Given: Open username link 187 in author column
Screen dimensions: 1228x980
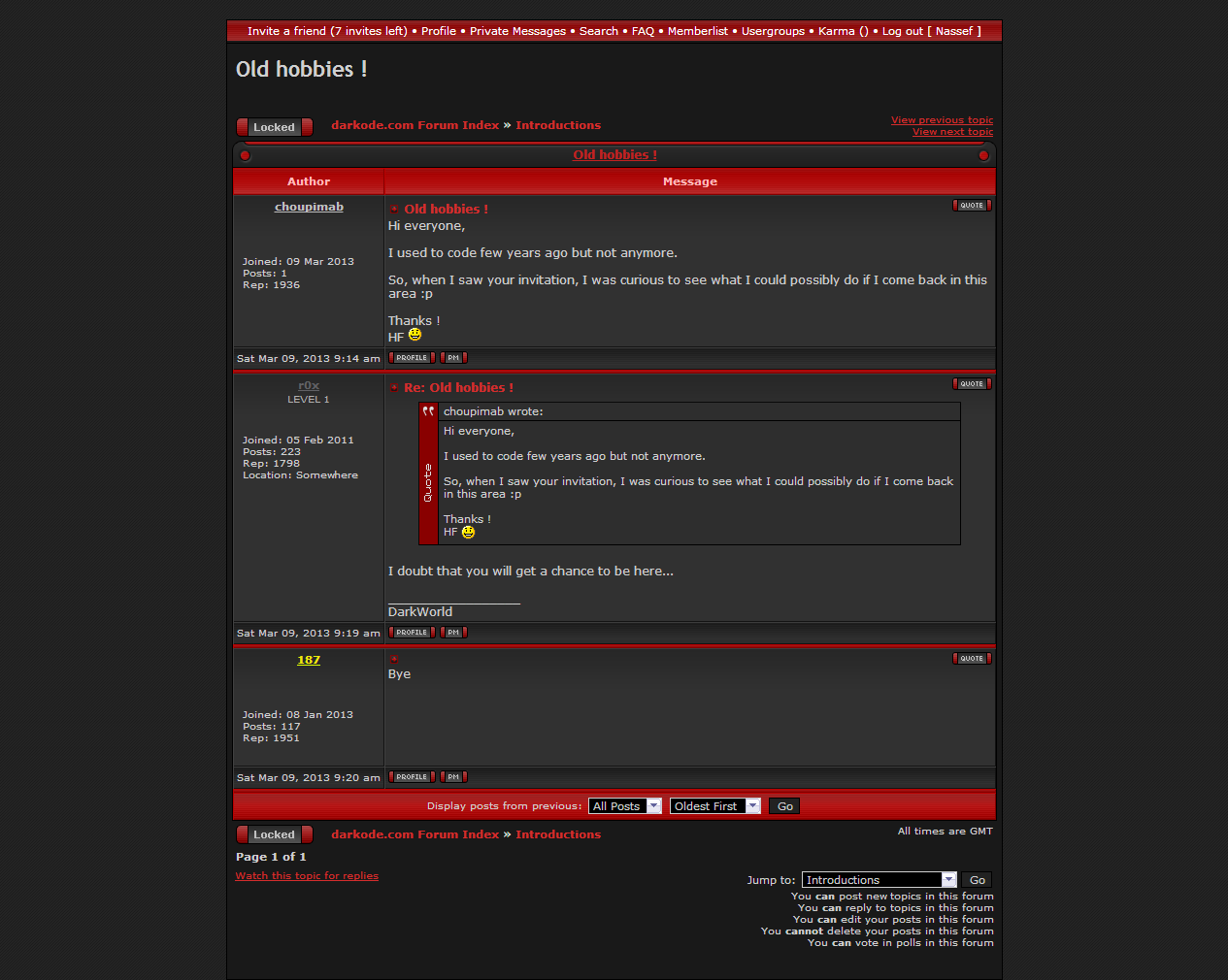Looking at the screenshot, I should pos(309,660).
